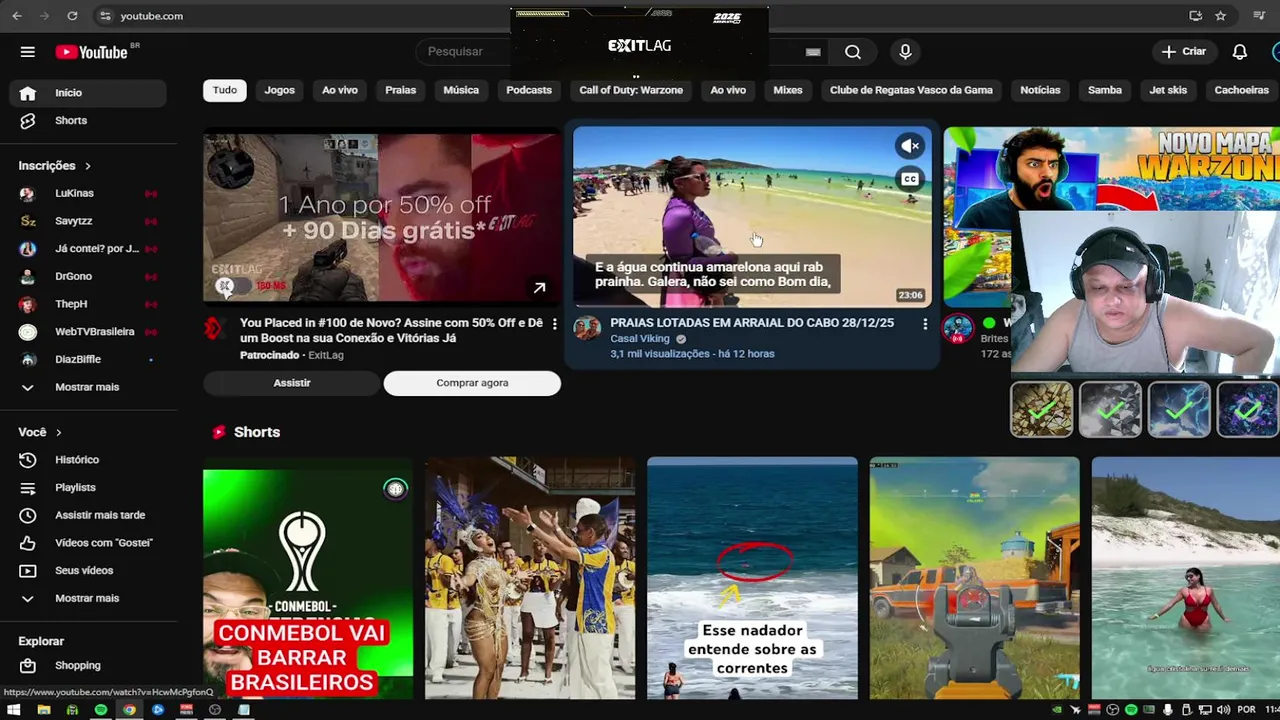Select the Tudo filter chip
Screen dimensions: 1280x720
pyautogui.click(x=225, y=90)
